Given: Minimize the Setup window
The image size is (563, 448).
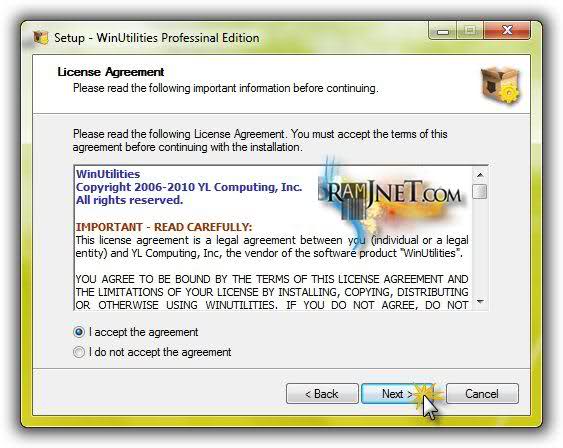Looking at the screenshot, I should pos(443,31).
